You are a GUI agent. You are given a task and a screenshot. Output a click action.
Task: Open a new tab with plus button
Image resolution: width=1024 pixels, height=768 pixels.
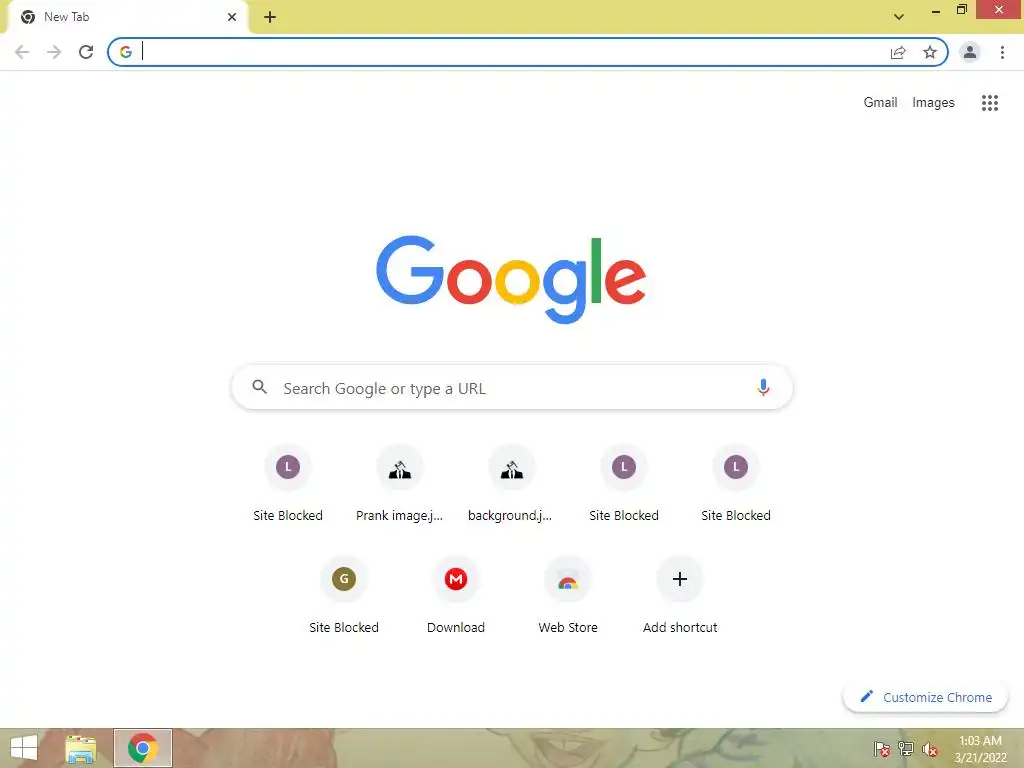tap(270, 17)
